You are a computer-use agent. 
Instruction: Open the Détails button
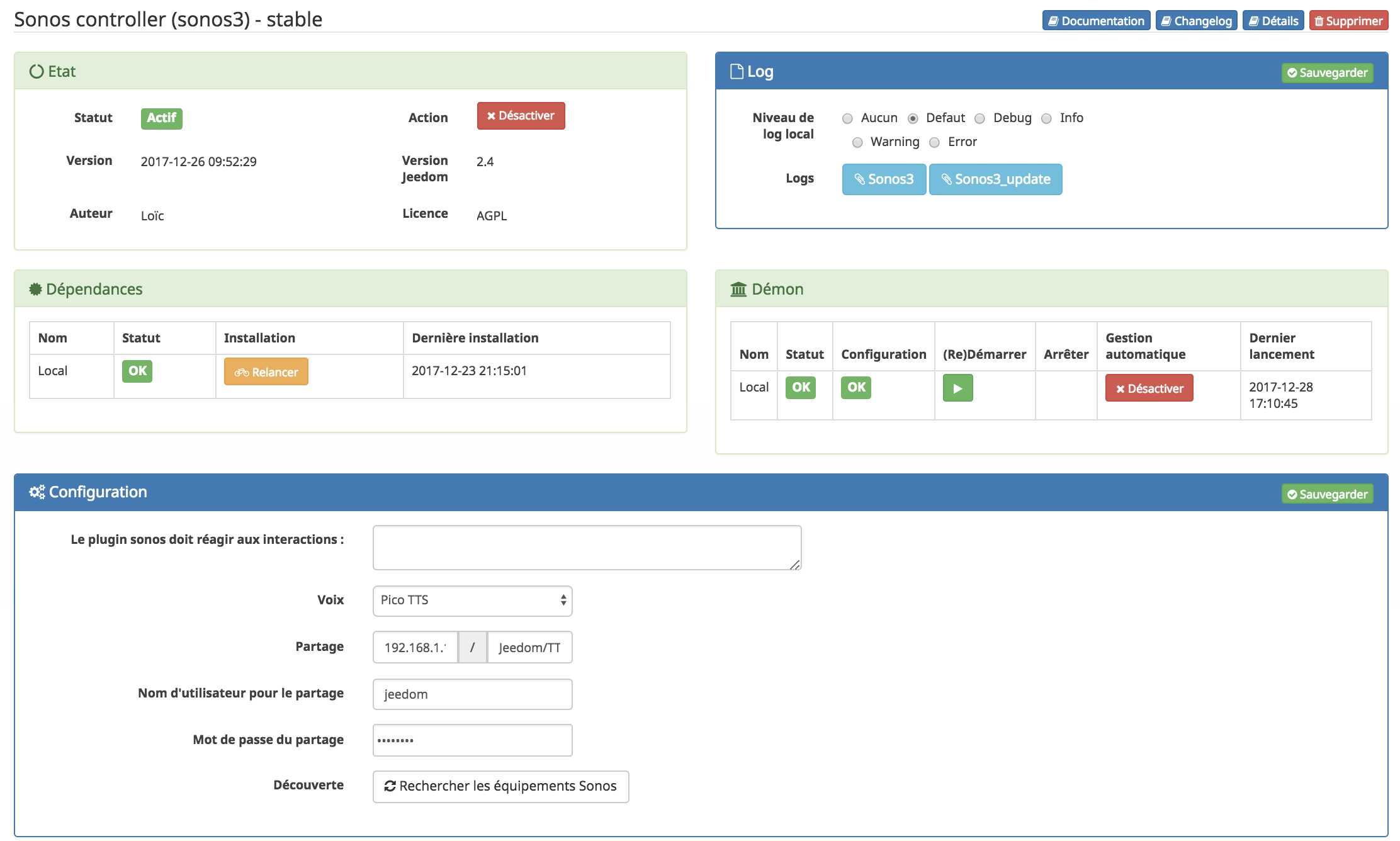coord(1273,21)
